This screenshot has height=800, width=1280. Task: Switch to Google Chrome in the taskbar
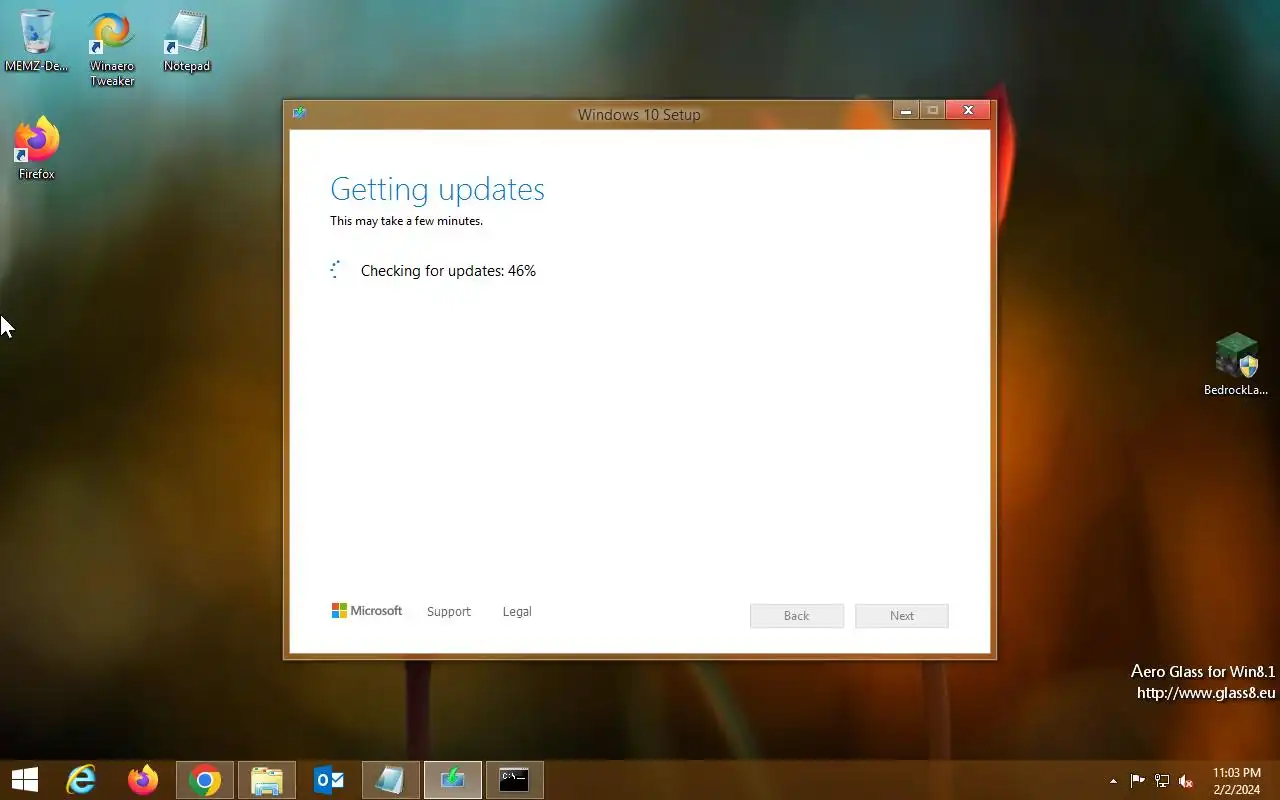(x=205, y=780)
